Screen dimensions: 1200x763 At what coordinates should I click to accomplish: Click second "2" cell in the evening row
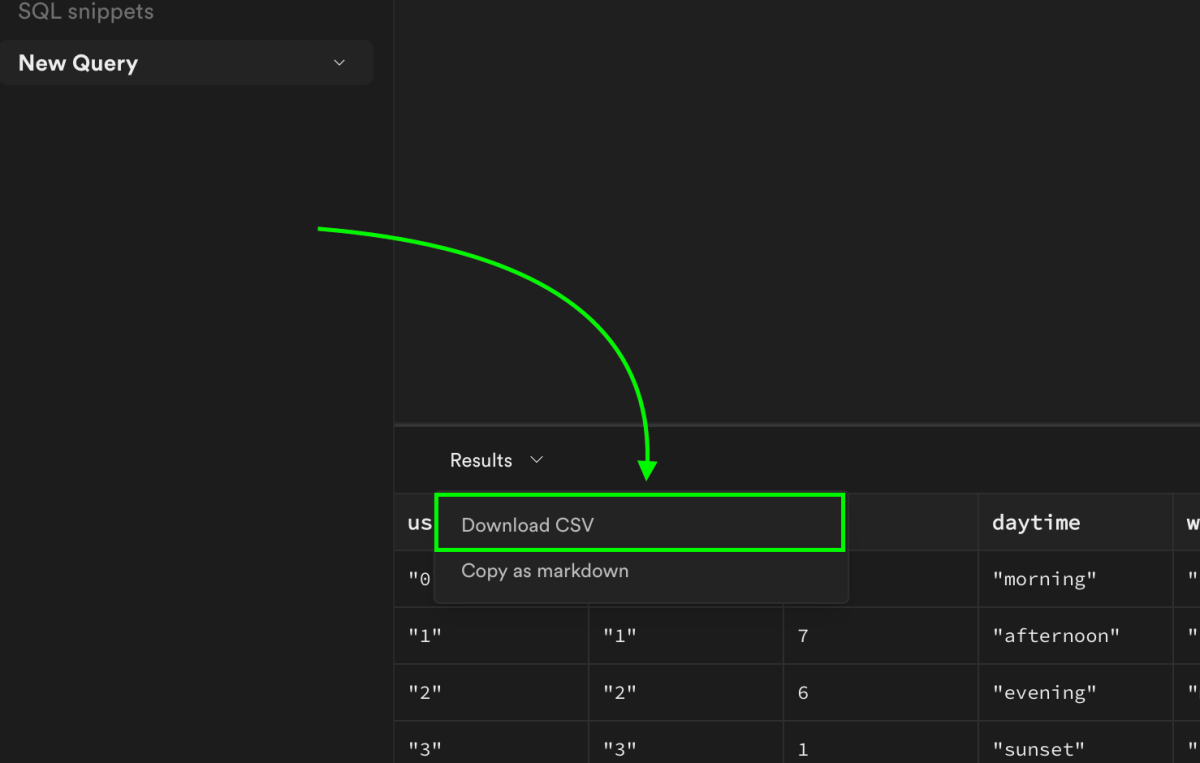tap(686, 693)
